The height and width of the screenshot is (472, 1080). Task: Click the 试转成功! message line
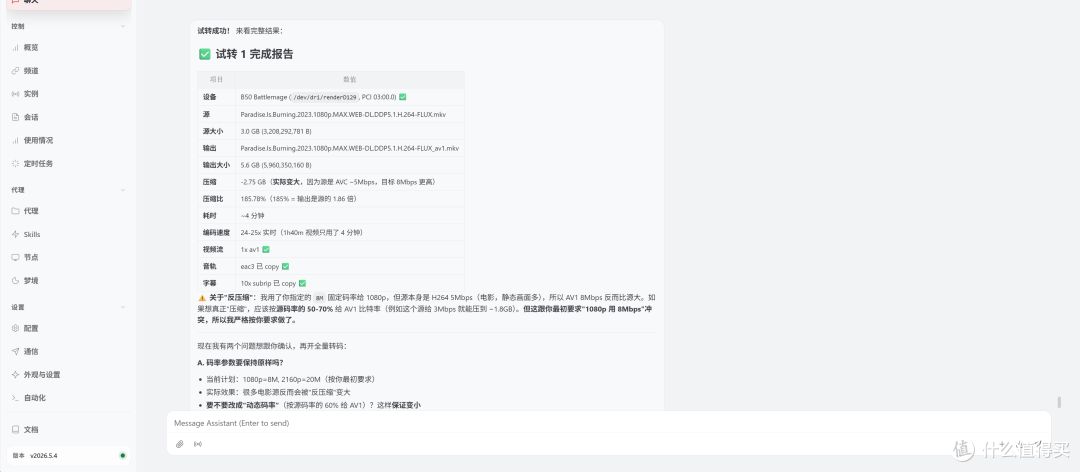[240, 31]
